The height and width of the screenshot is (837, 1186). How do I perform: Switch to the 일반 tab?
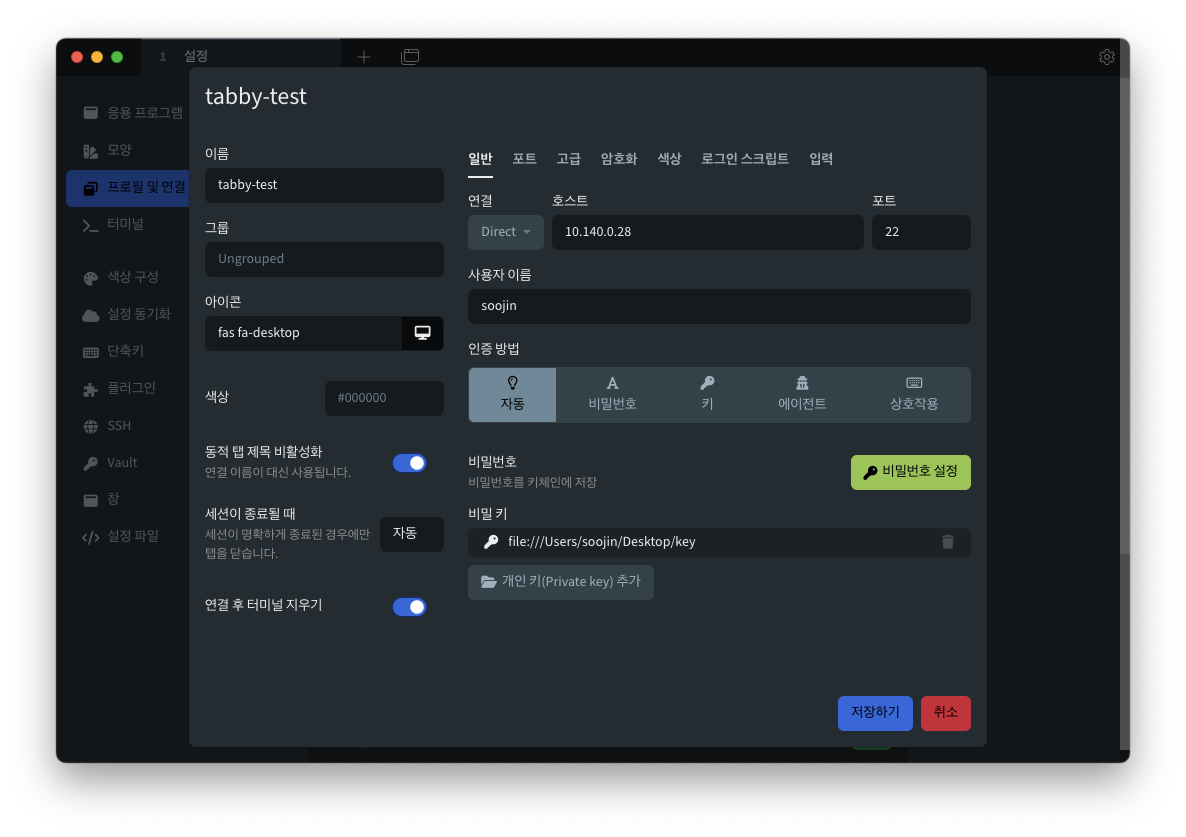coord(480,159)
